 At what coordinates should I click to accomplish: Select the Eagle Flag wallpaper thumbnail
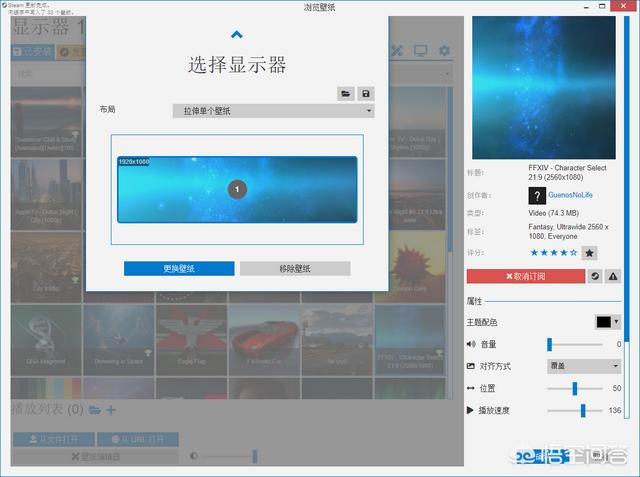tap(191, 340)
